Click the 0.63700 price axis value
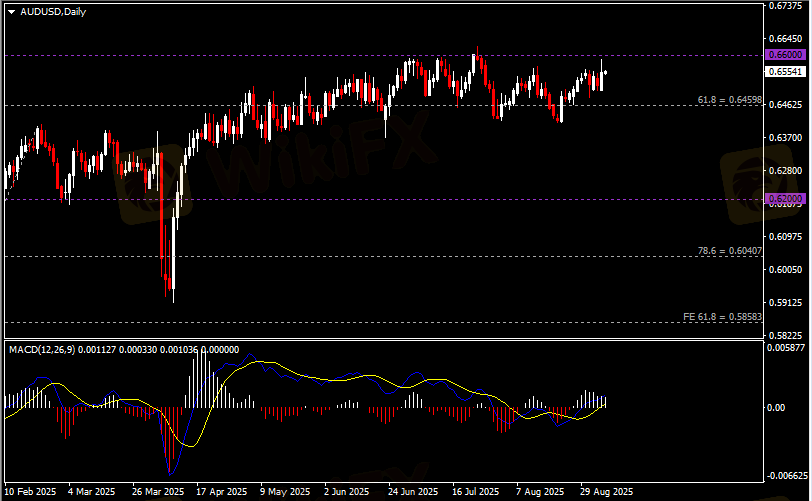The width and height of the screenshot is (812, 501). (x=785, y=137)
